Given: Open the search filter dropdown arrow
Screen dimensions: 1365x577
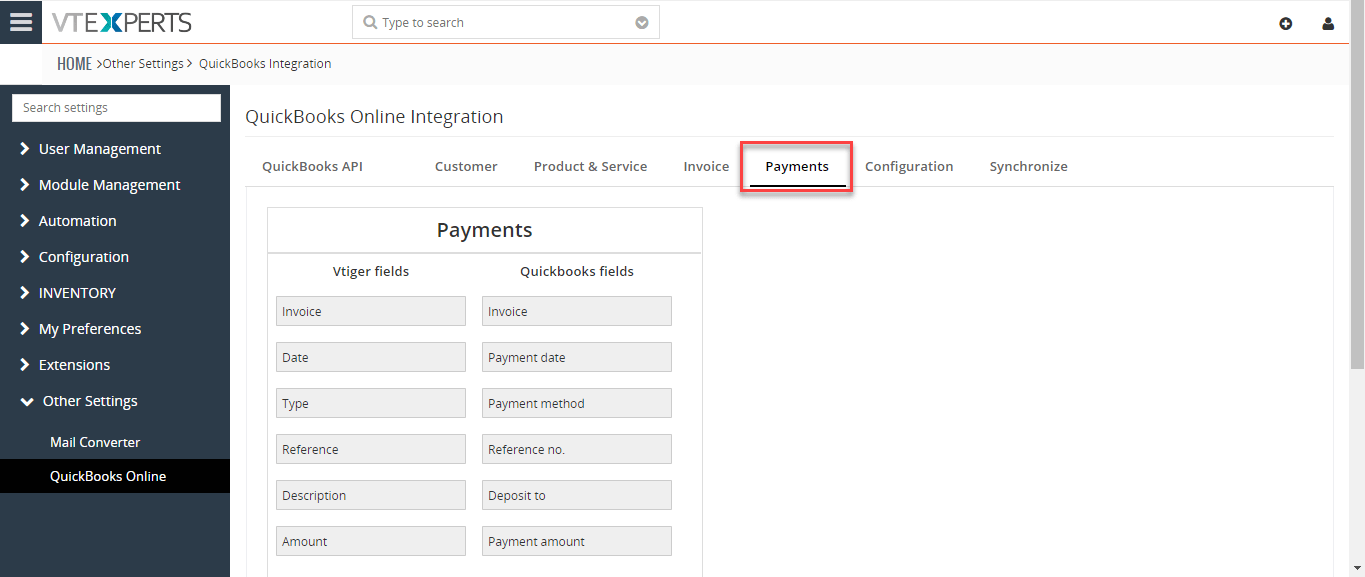Looking at the screenshot, I should 641,21.
